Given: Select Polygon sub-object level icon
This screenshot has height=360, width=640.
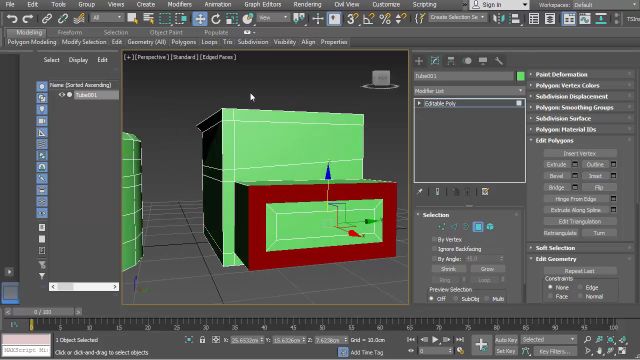Looking at the screenshot, I should coord(478,227).
